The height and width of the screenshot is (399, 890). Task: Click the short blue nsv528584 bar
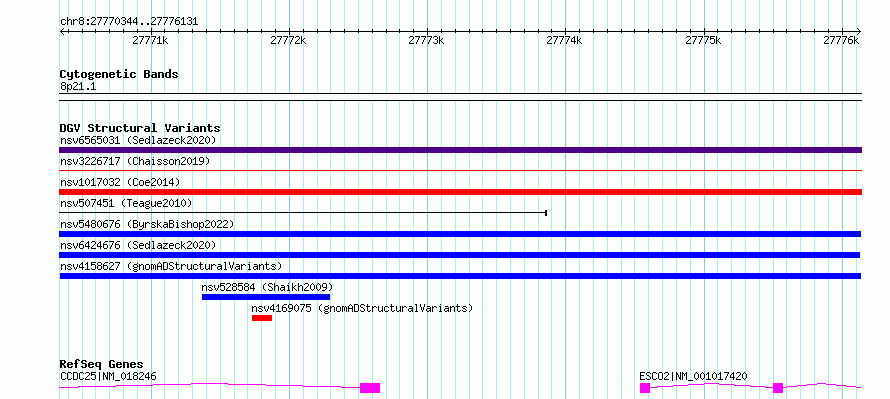266,297
